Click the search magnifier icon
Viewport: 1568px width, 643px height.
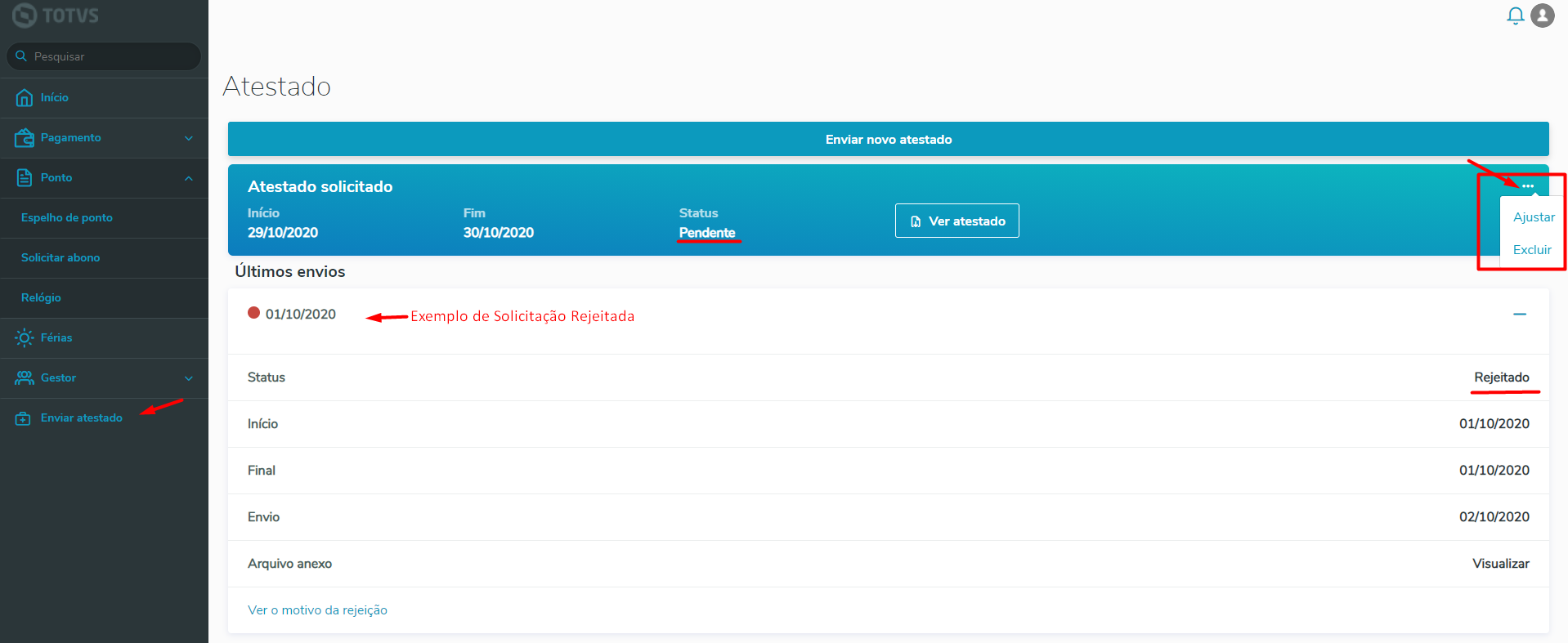pos(21,56)
